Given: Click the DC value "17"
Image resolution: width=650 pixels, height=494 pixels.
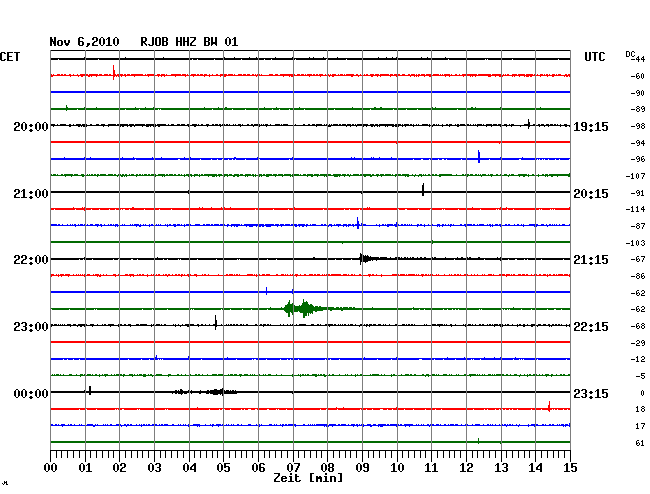Looking at the screenshot, I should [x=640, y=426].
